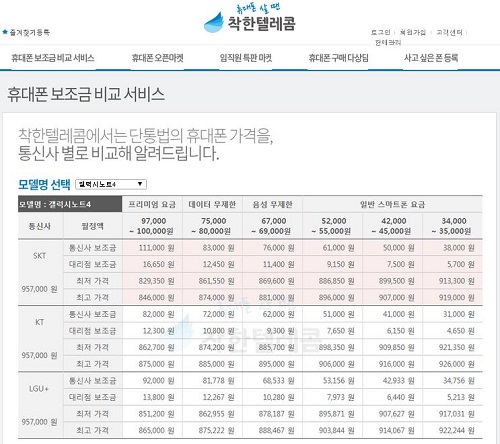Click the 모델명 선택 label
Image resolution: width=500 pixels, height=444 pixels.
click(44, 184)
